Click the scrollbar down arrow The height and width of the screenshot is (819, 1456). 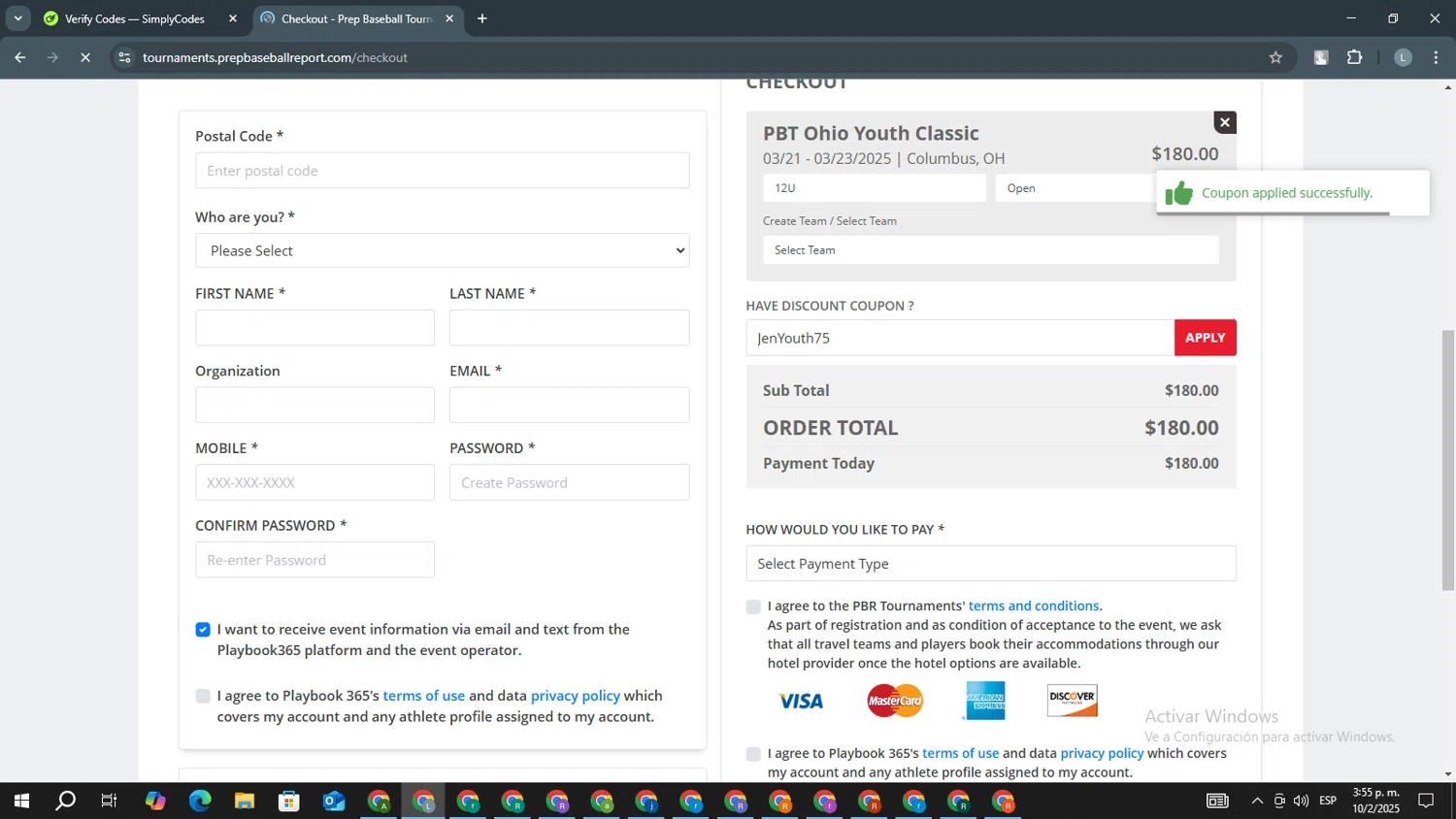click(1448, 774)
